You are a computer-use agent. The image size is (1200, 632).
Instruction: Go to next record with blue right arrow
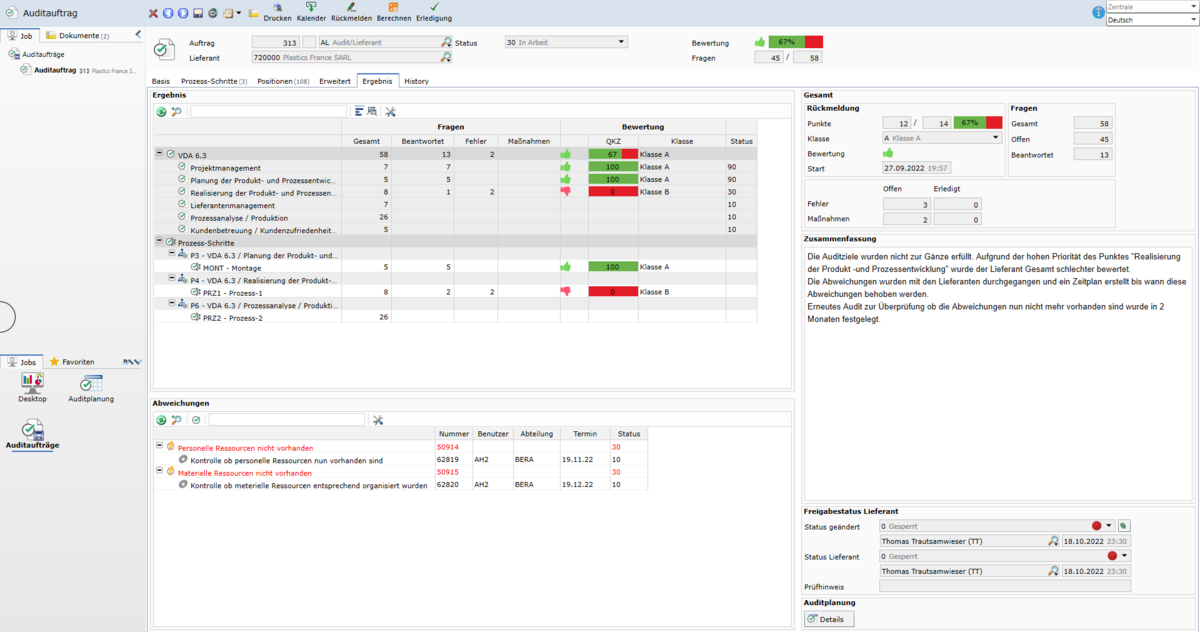tap(183, 13)
